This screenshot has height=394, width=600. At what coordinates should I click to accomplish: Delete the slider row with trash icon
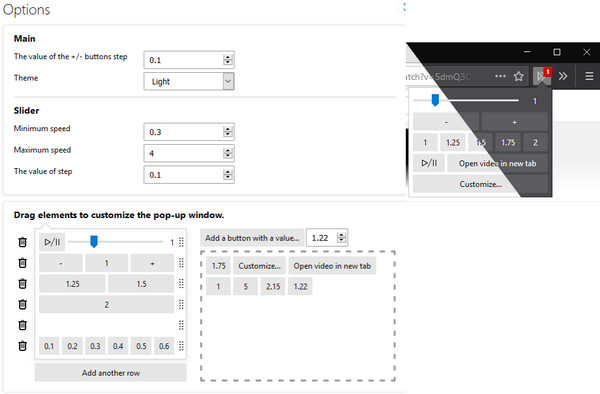point(23,242)
